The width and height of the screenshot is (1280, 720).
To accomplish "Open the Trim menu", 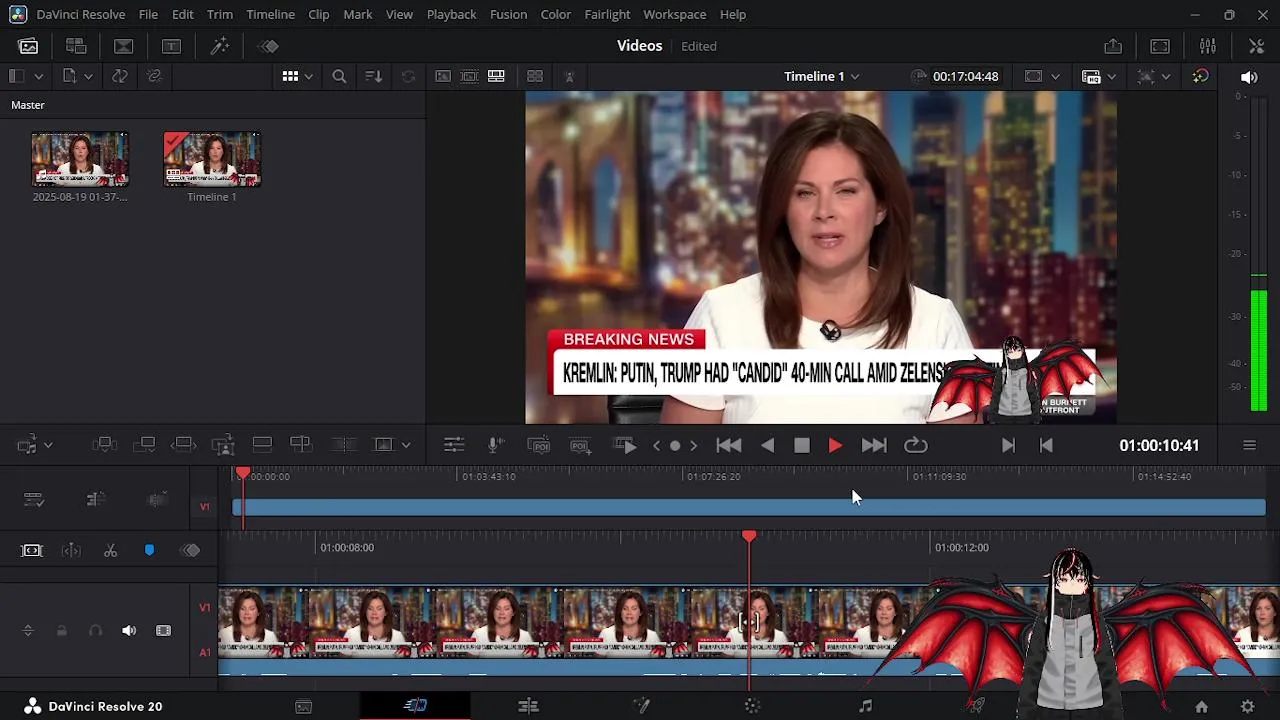I will pyautogui.click(x=220, y=14).
